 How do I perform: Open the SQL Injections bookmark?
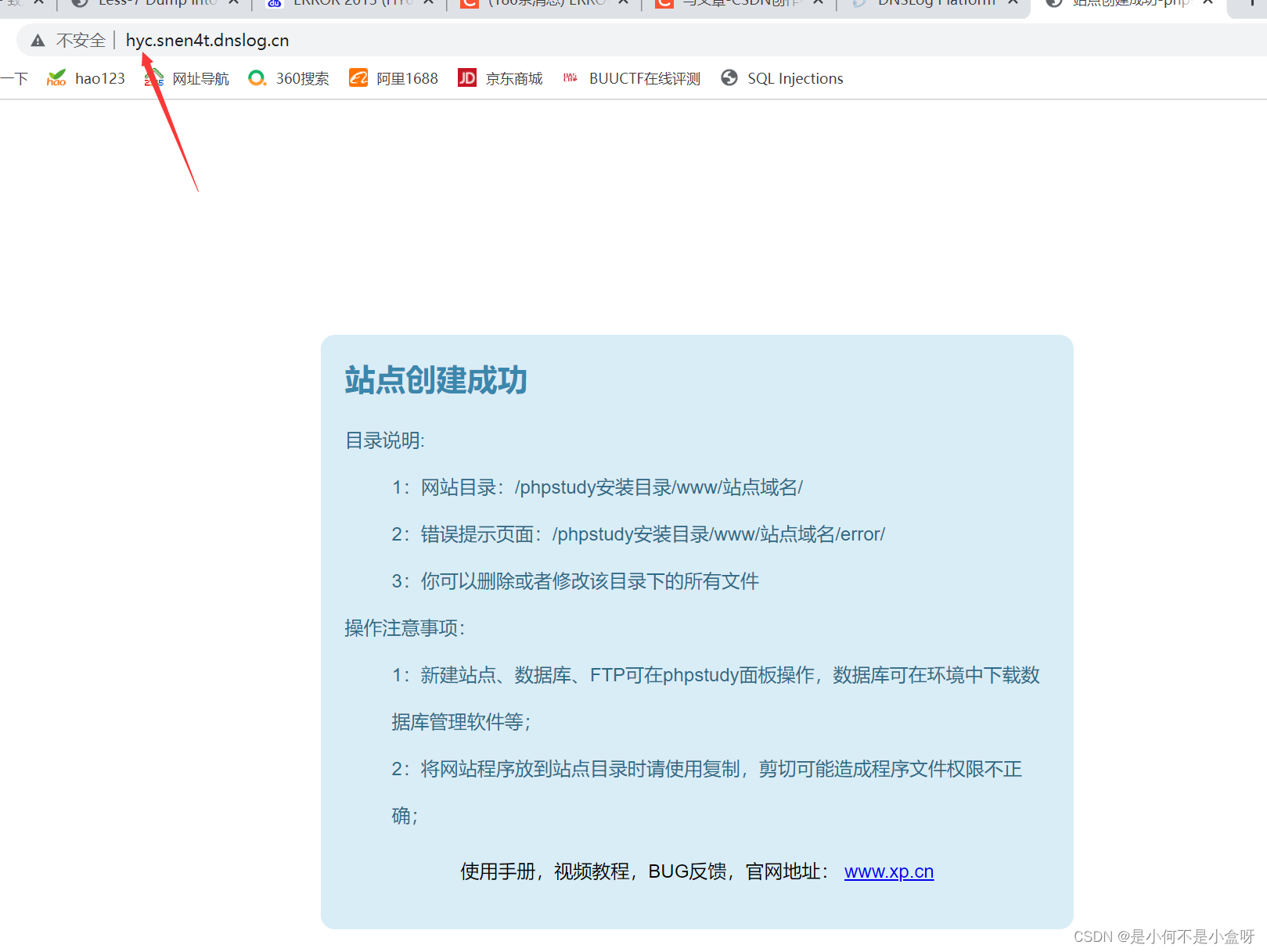coord(783,78)
